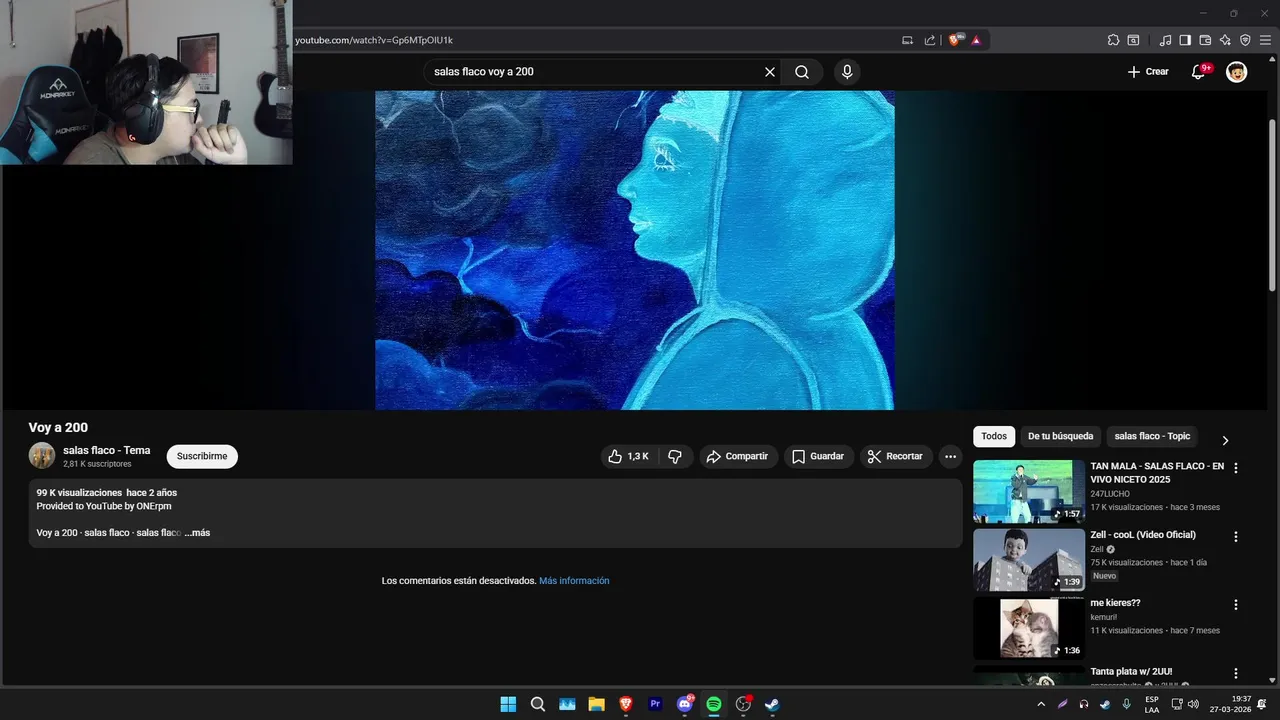The width and height of the screenshot is (1280, 720).
Task: Open Zell - cooL video thumbnail
Action: pos(1029,560)
